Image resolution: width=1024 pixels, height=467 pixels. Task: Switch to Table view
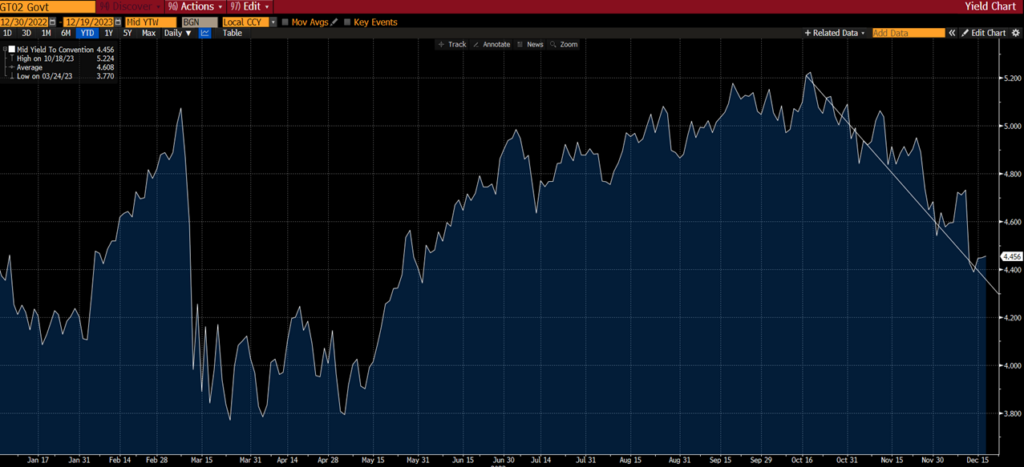[x=232, y=33]
